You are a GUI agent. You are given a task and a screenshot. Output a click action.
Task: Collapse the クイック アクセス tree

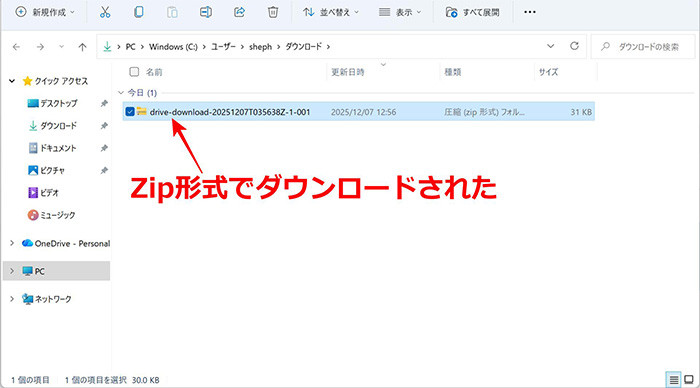(12, 81)
